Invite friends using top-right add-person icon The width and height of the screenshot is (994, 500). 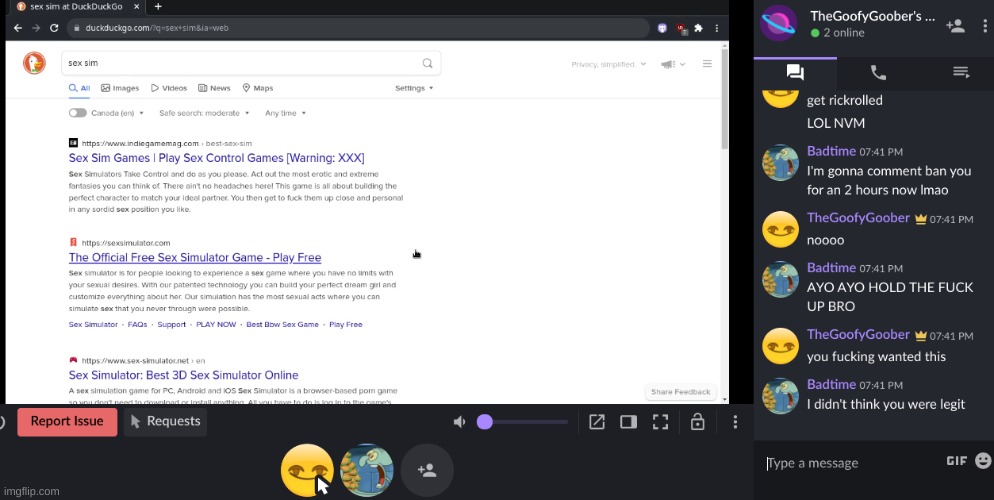[955, 26]
